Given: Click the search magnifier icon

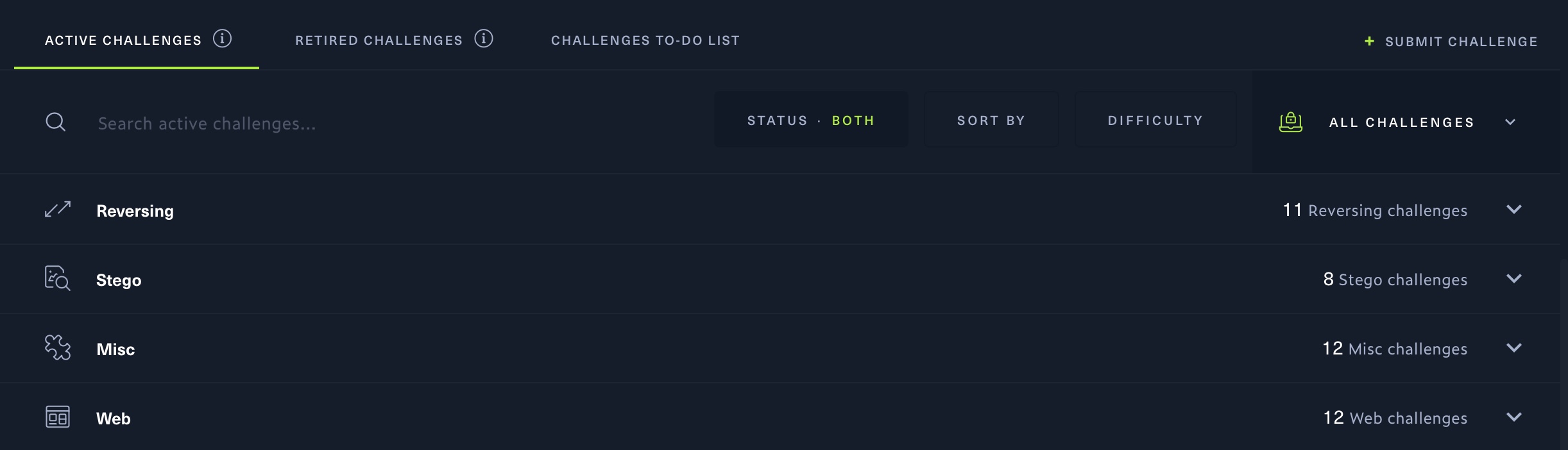Looking at the screenshot, I should pos(56,122).
